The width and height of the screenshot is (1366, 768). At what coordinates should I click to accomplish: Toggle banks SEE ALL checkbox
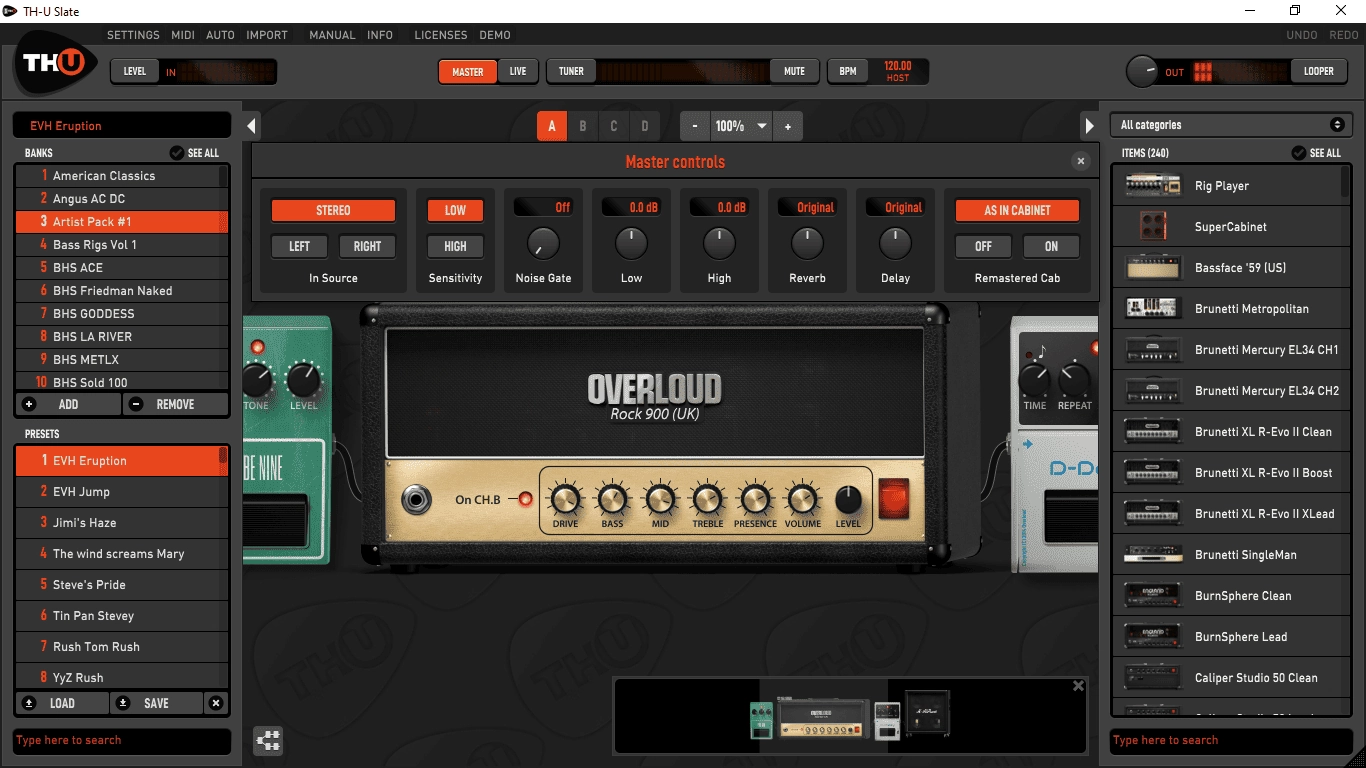pyautogui.click(x=177, y=153)
